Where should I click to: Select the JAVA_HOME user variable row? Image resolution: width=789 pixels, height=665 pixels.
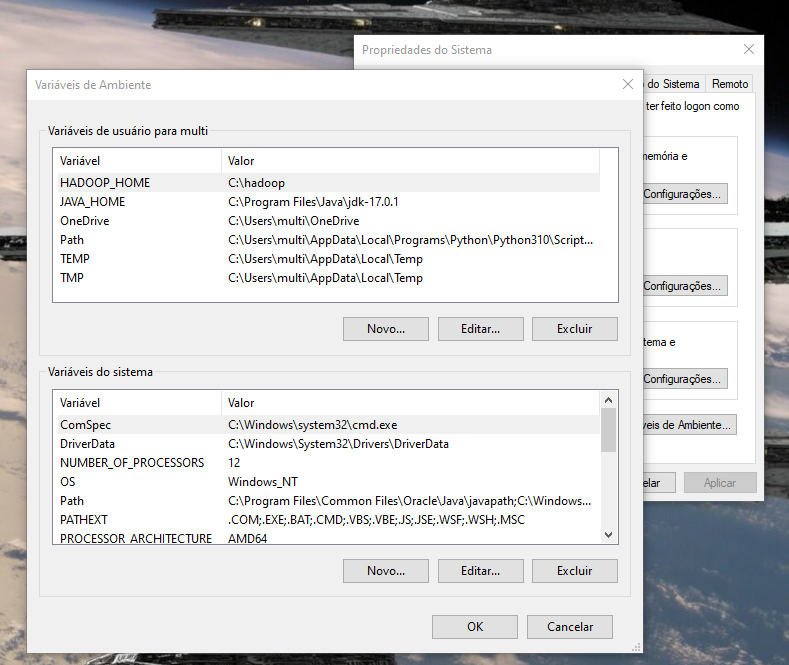point(329,202)
